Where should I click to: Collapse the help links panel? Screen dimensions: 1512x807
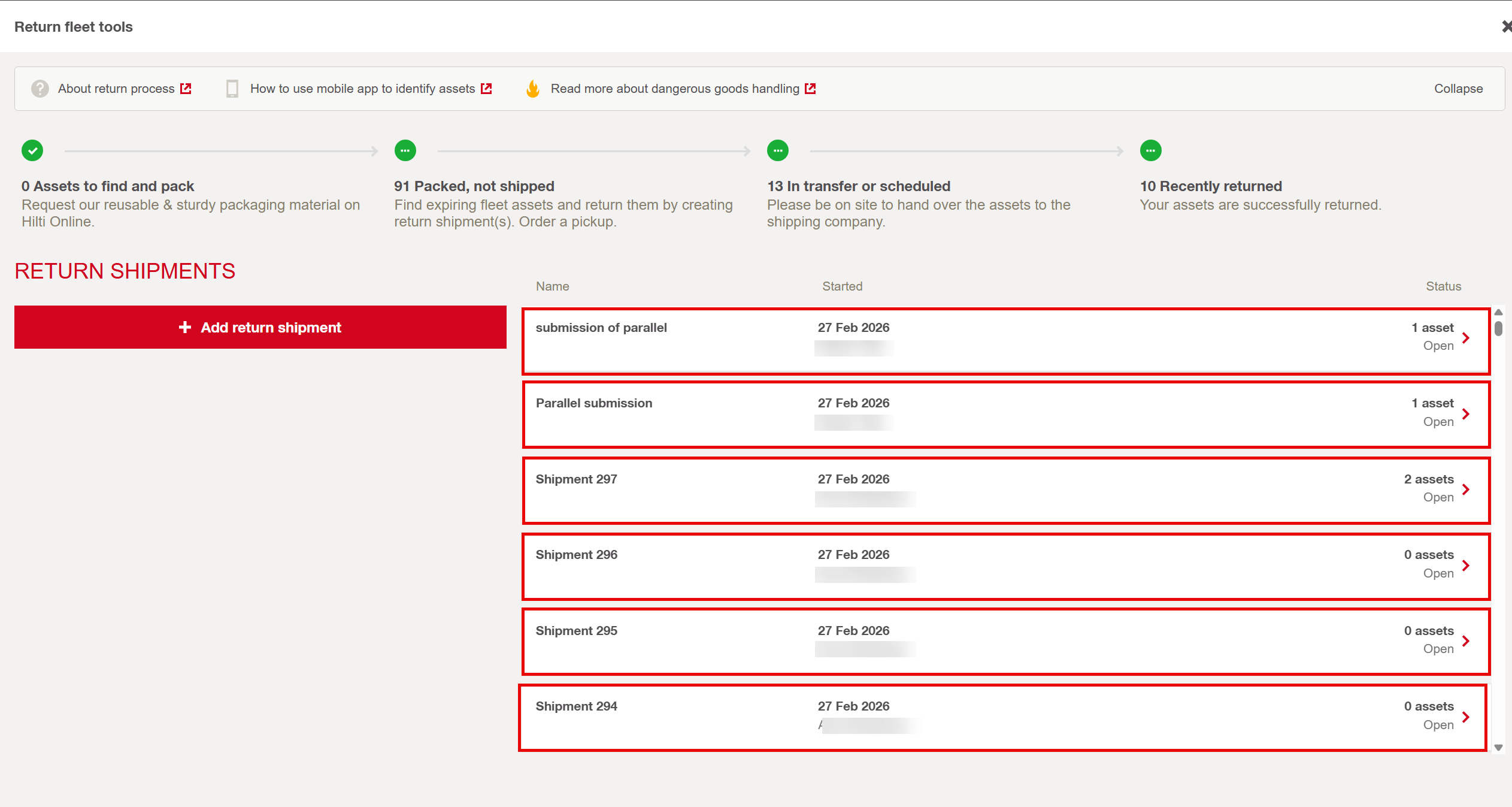tap(1458, 89)
